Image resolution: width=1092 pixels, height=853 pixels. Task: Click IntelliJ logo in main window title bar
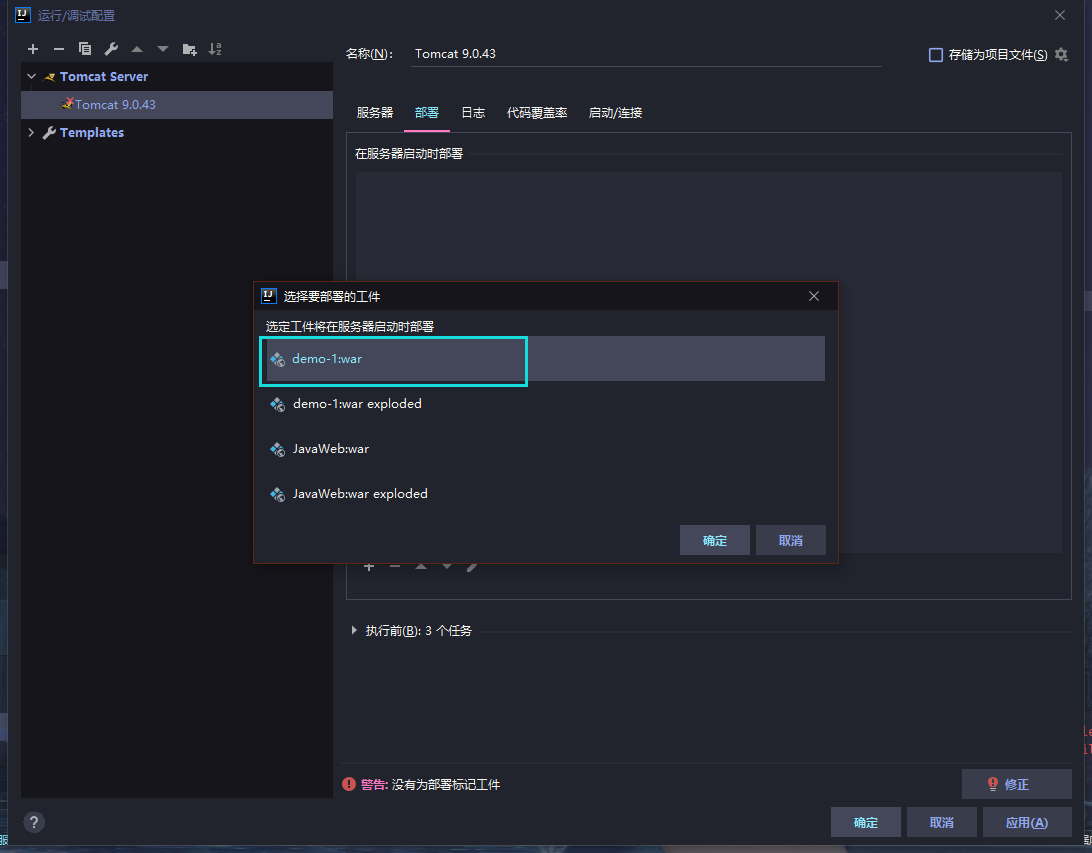23,15
